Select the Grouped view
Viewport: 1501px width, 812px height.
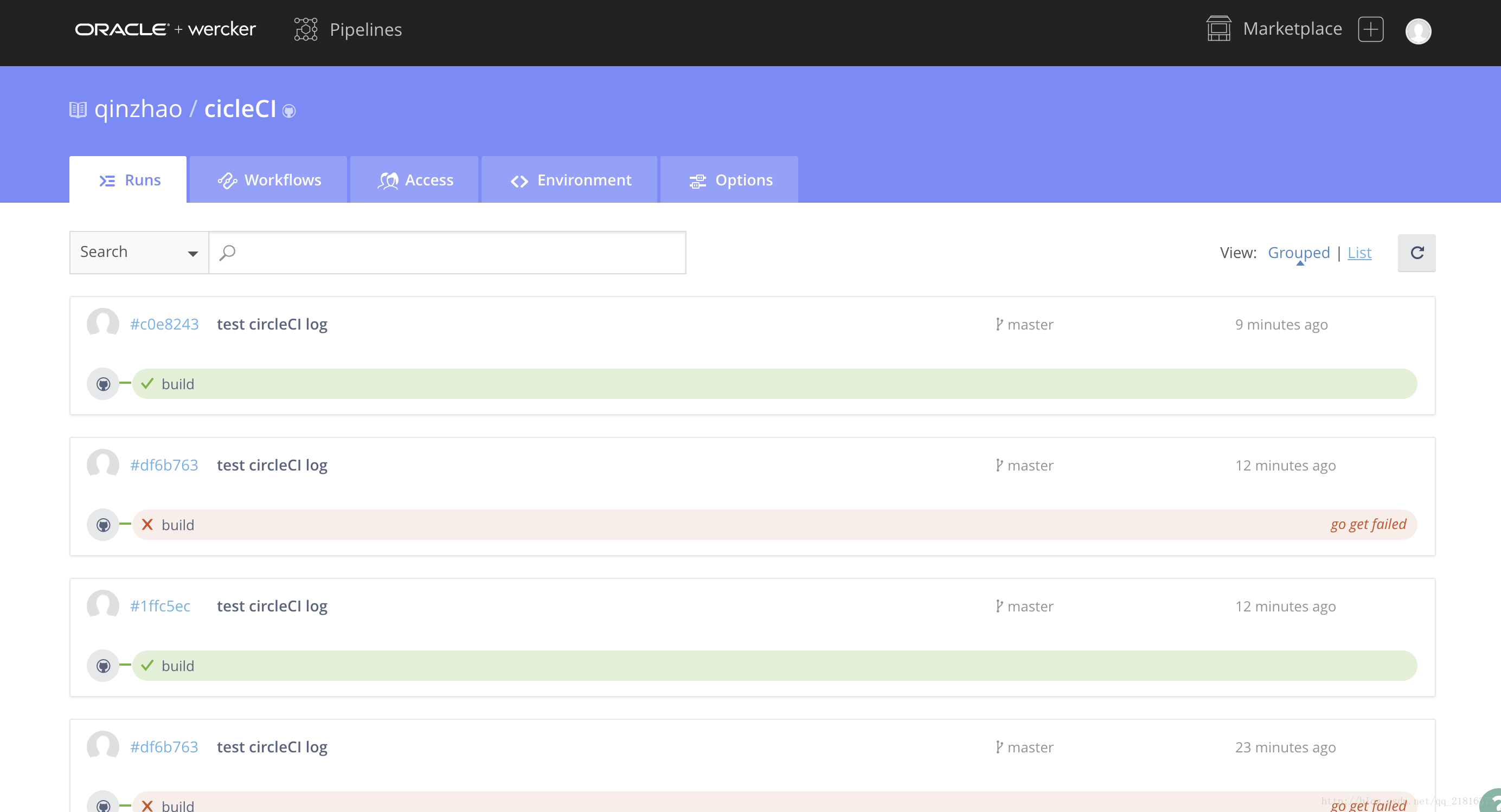[1299, 252]
